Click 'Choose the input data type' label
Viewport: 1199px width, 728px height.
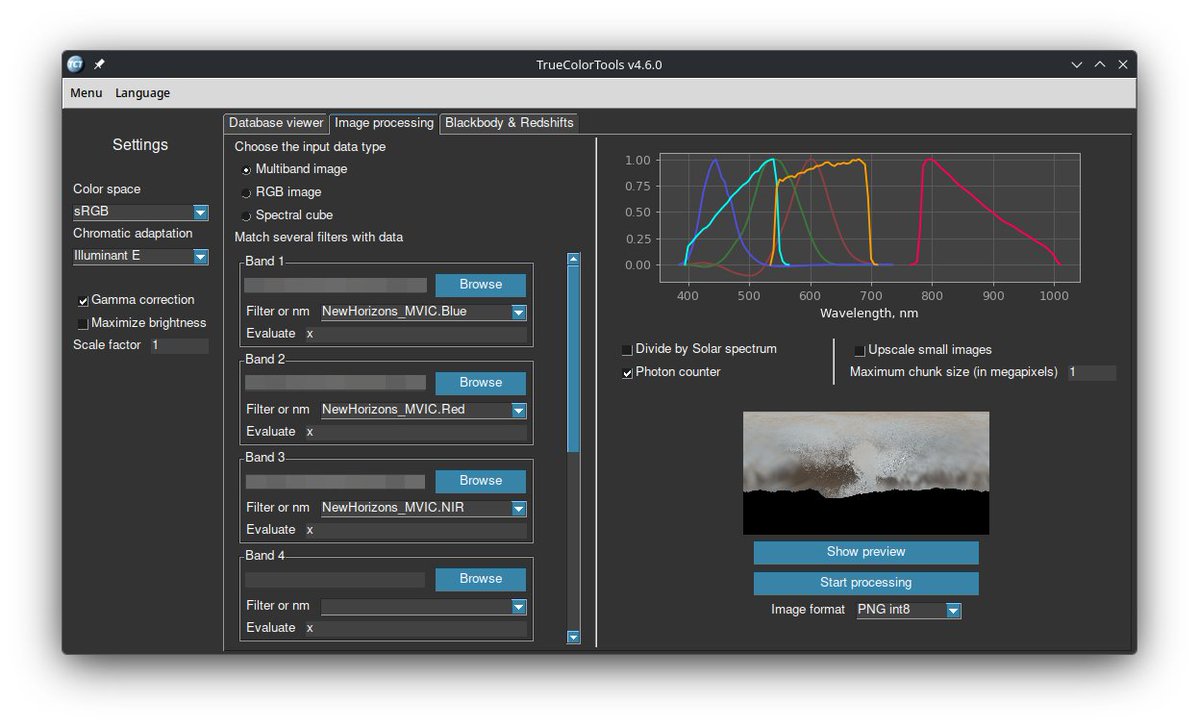310,146
